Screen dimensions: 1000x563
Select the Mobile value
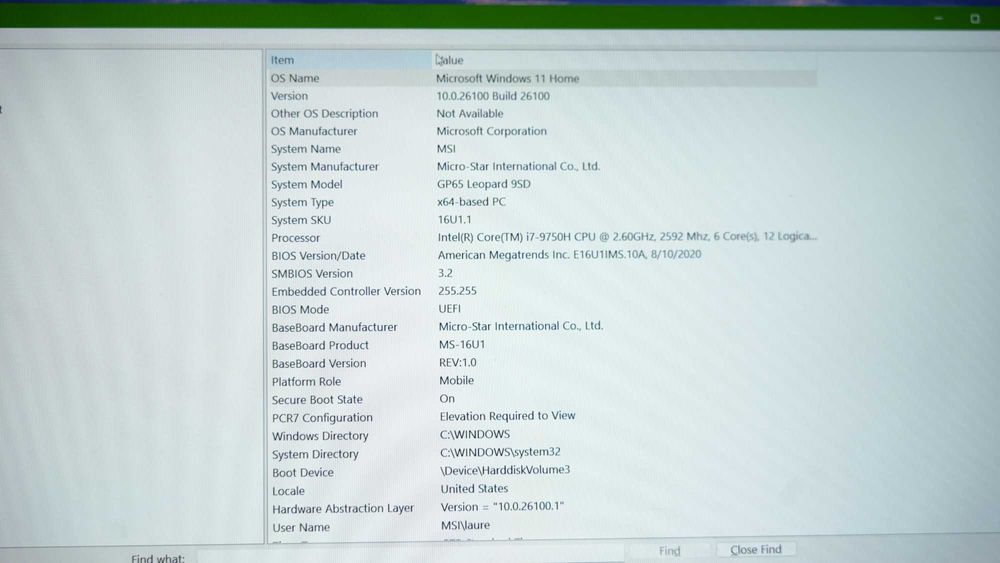[457, 381]
